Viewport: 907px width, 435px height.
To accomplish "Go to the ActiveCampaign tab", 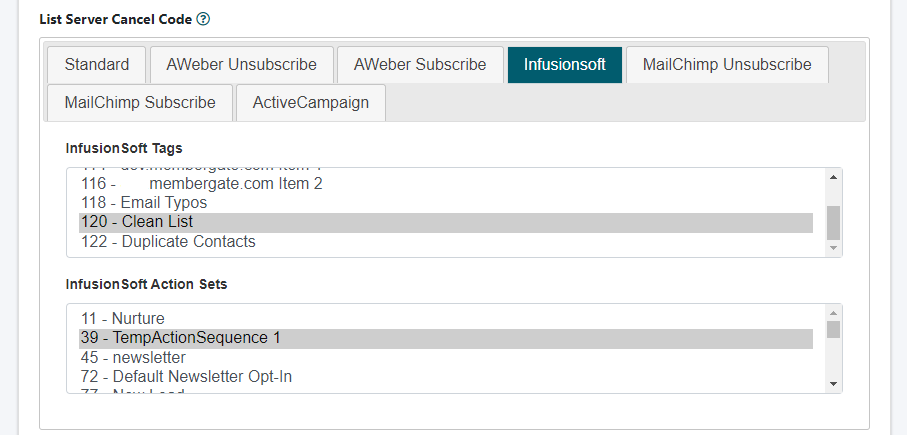I will [311, 103].
